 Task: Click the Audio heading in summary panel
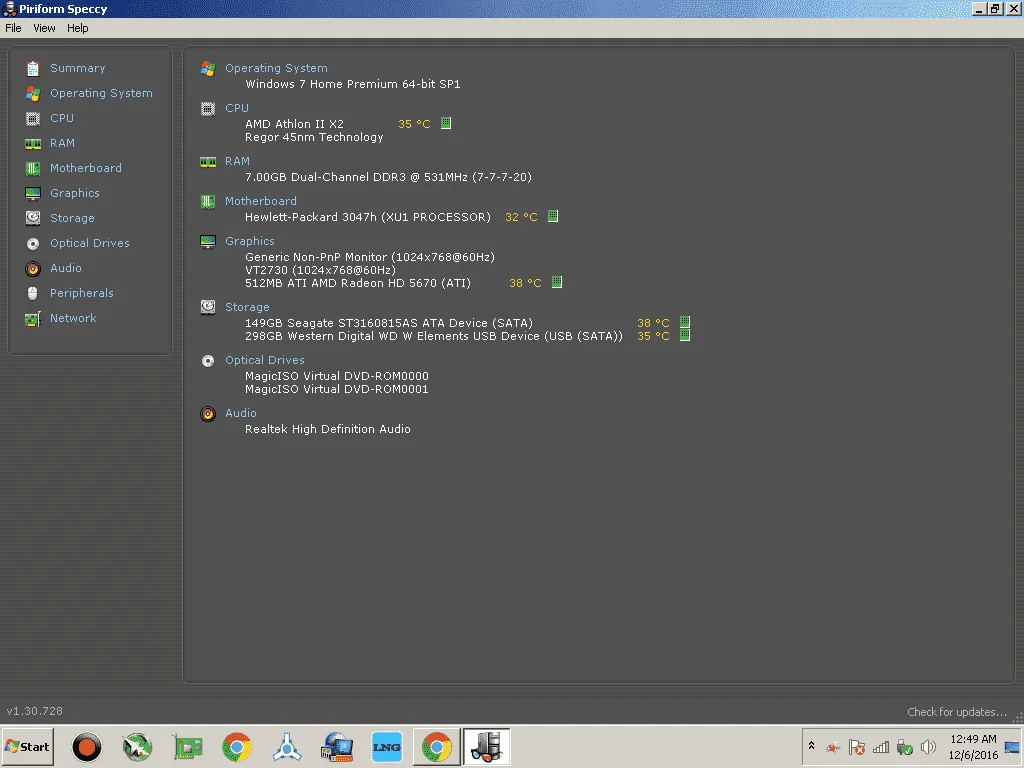[x=240, y=413]
